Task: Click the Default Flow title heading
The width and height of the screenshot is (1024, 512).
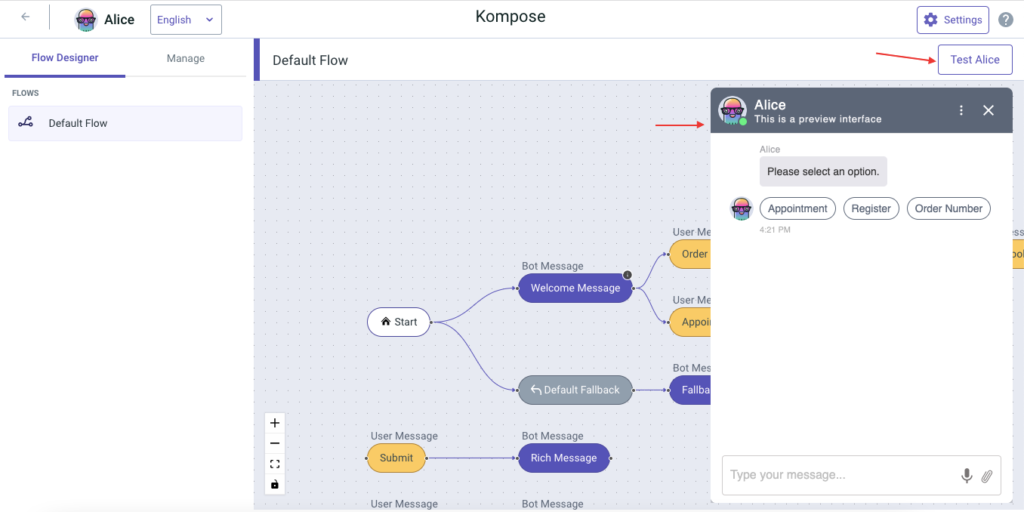Action: click(x=310, y=61)
